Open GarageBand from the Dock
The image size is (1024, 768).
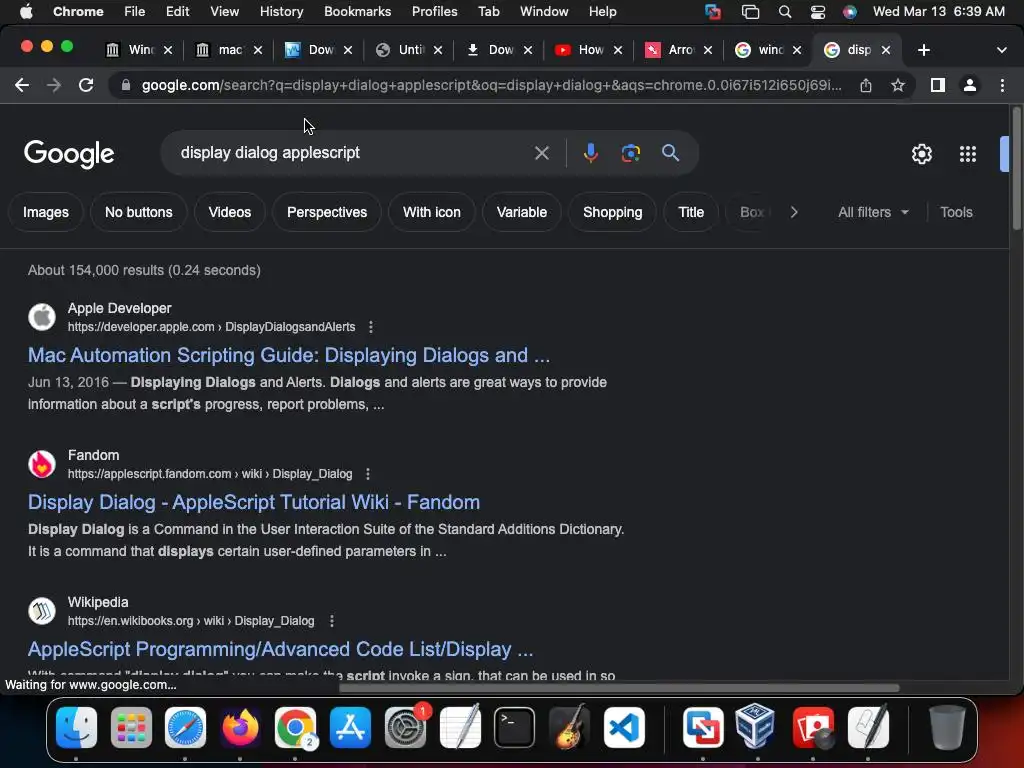569,728
